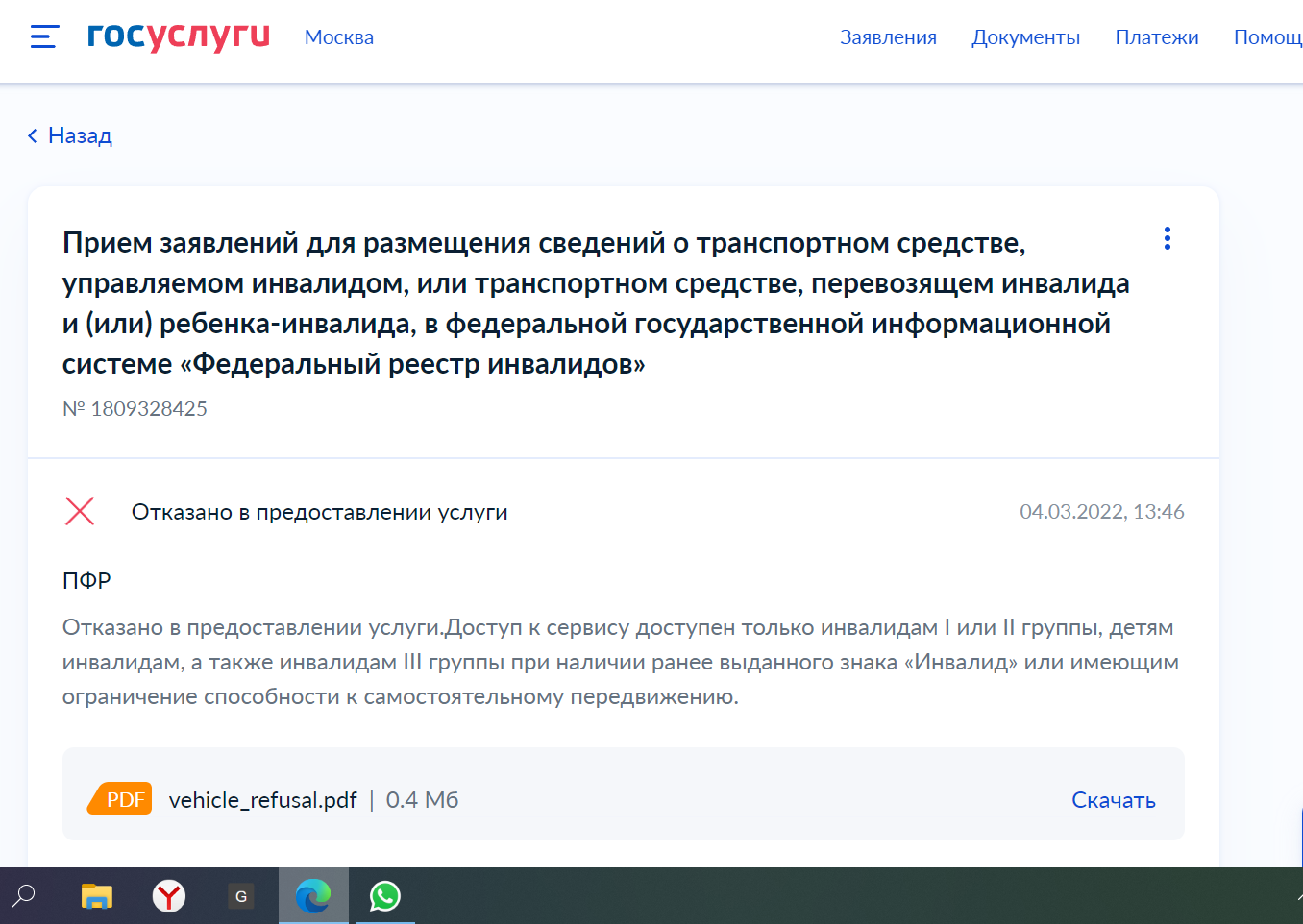Open the Документы section
1303x924 pixels.
(x=1026, y=37)
